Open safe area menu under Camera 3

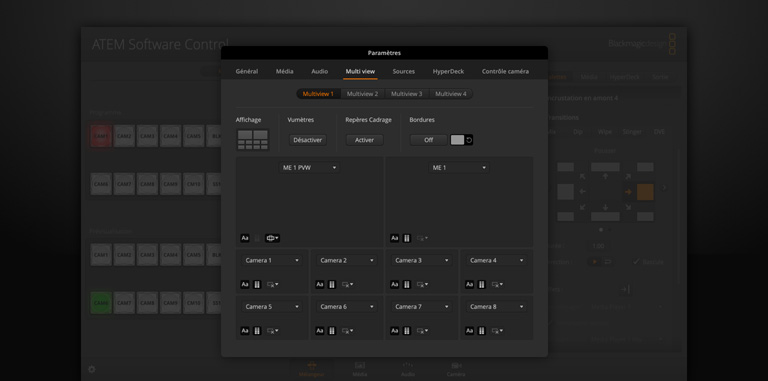422,284
